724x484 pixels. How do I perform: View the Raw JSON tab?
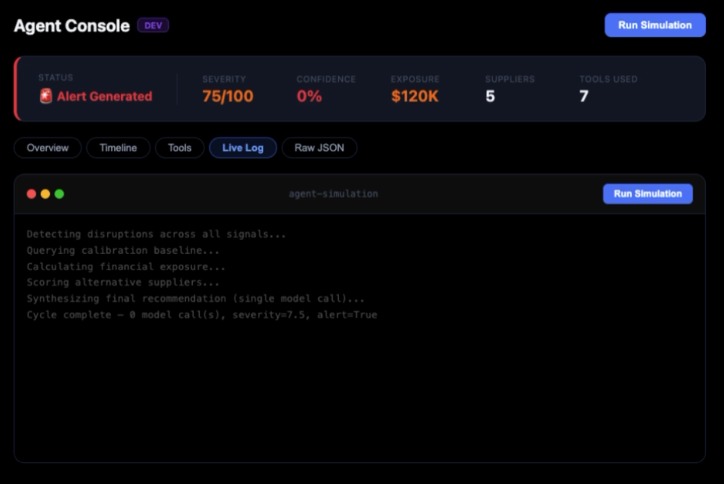tap(319, 148)
